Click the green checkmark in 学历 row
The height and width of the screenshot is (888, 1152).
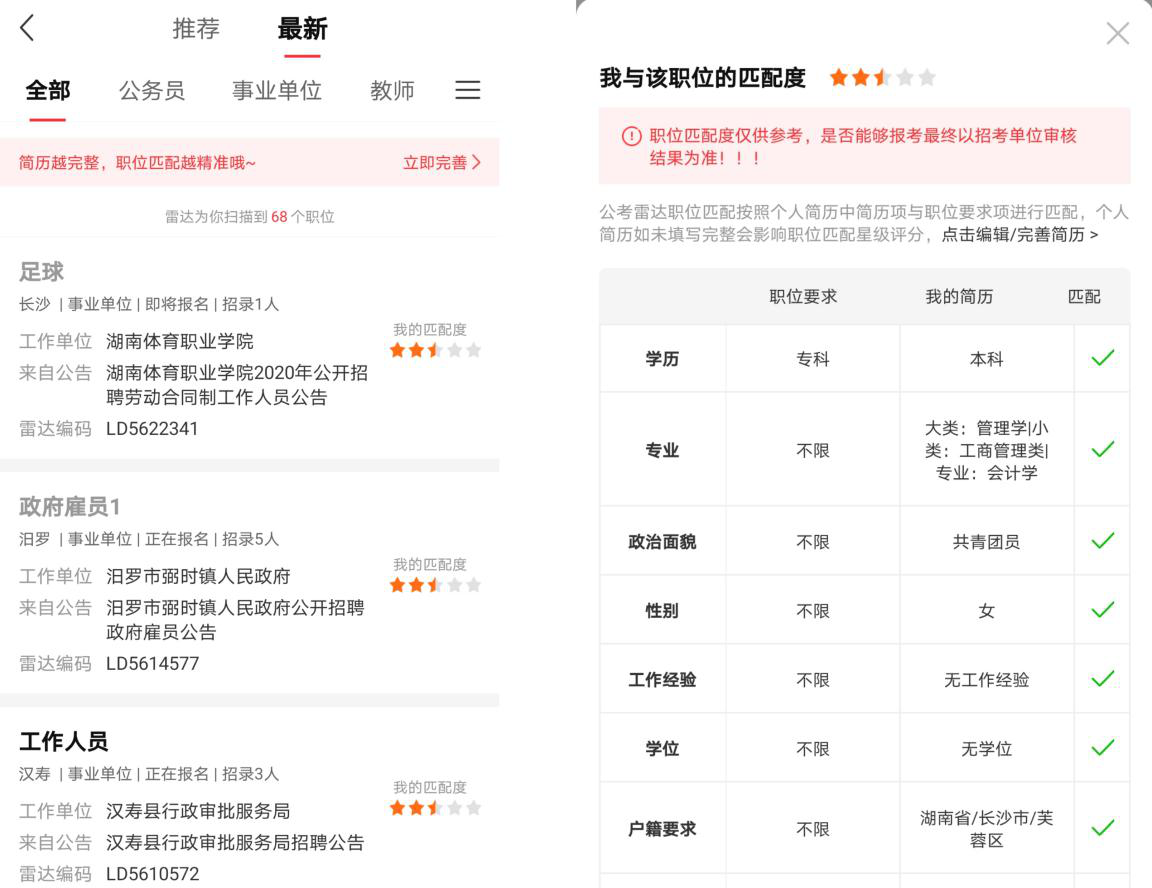tap(1102, 358)
